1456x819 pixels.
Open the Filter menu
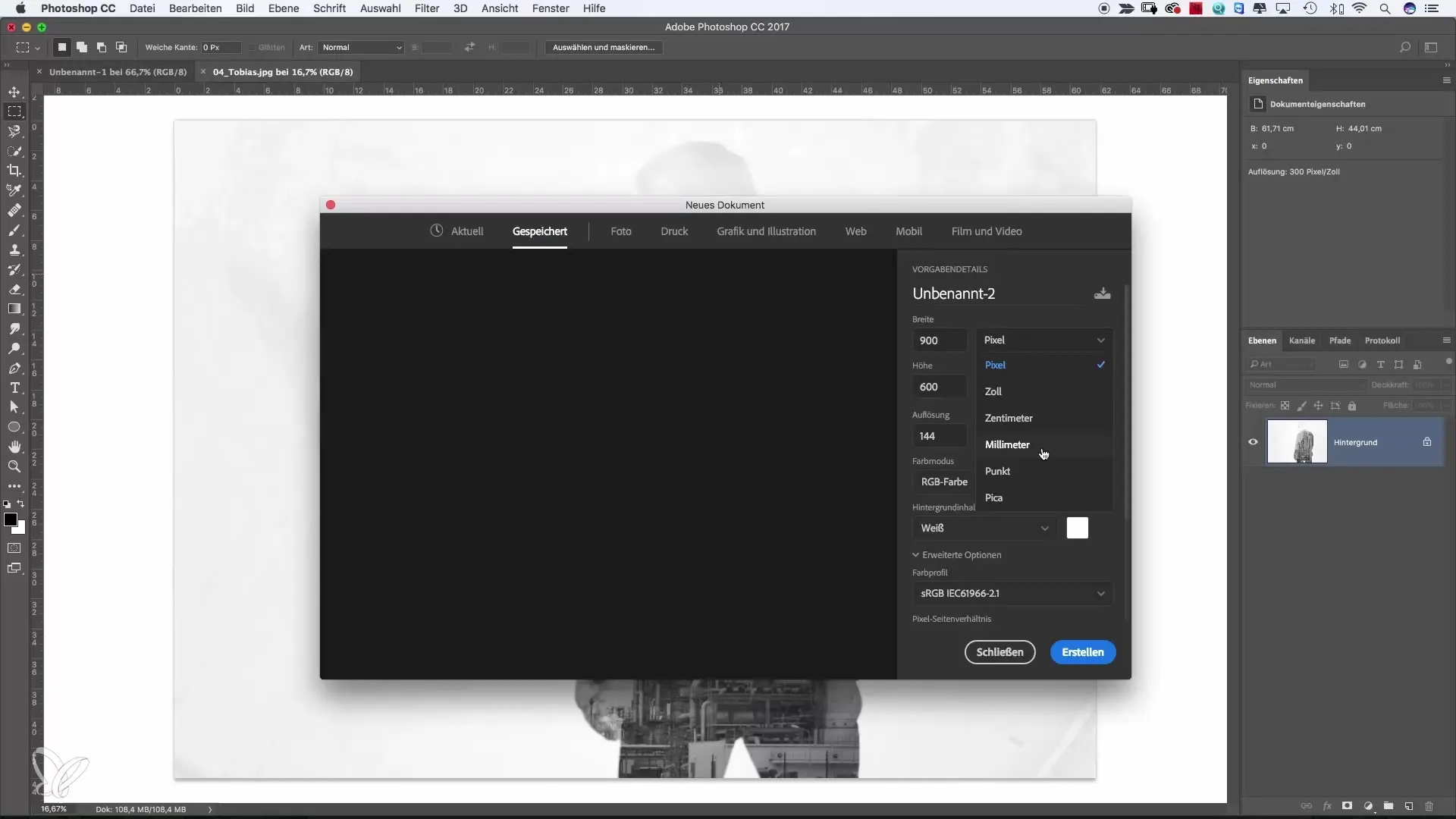pos(427,8)
